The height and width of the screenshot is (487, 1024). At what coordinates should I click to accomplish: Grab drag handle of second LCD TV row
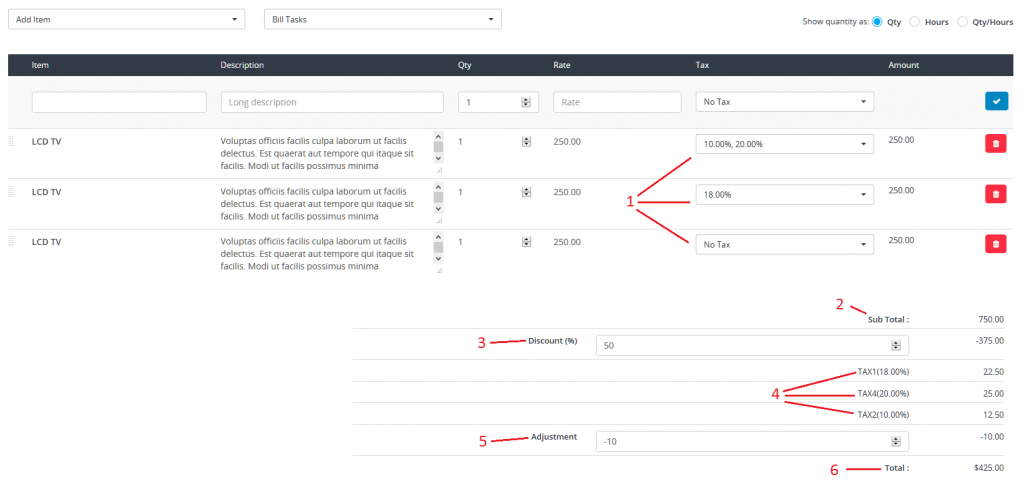(12, 192)
